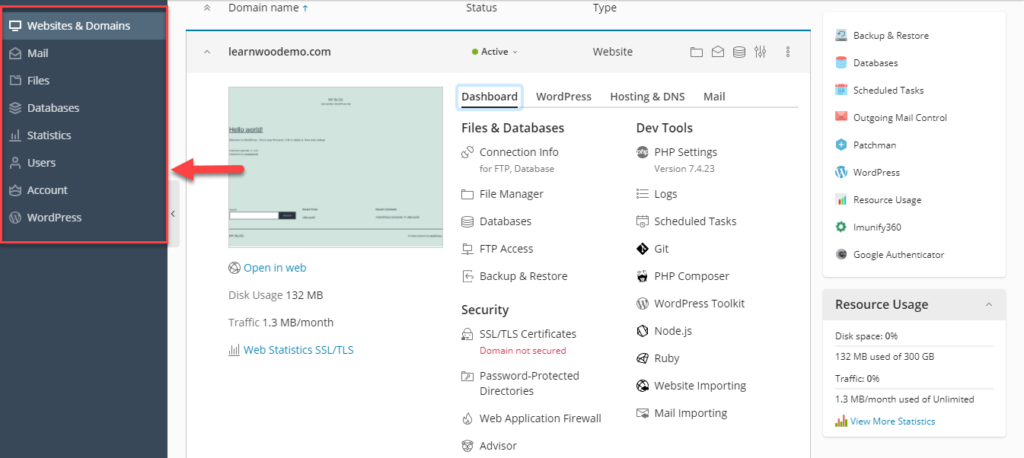Viewport: 1024px width, 458px height.
Task: Collapse the Resource Usage panel
Action: click(x=989, y=305)
